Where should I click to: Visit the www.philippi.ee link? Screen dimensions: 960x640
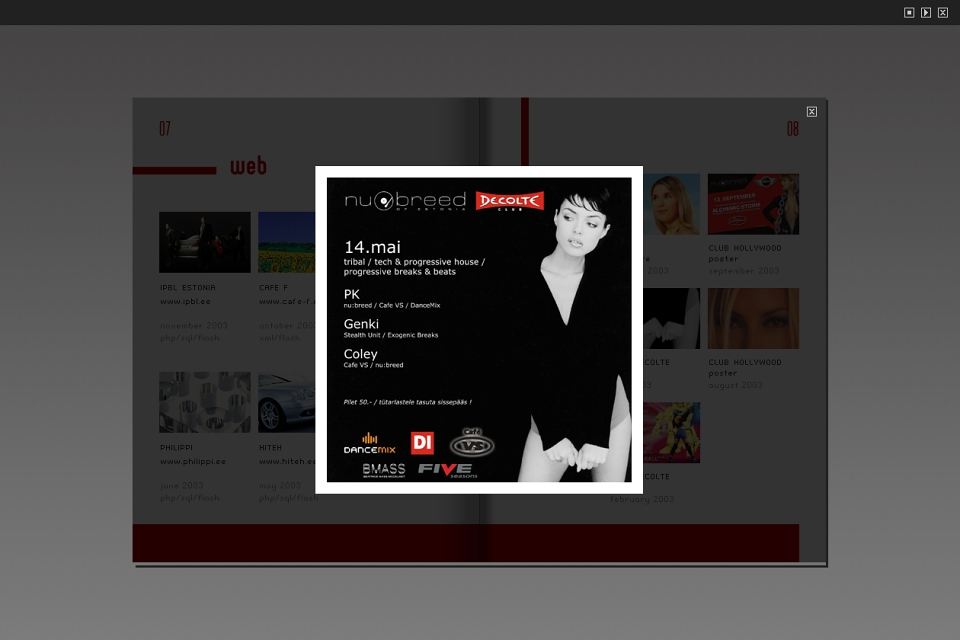pyautogui.click(x=193, y=461)
